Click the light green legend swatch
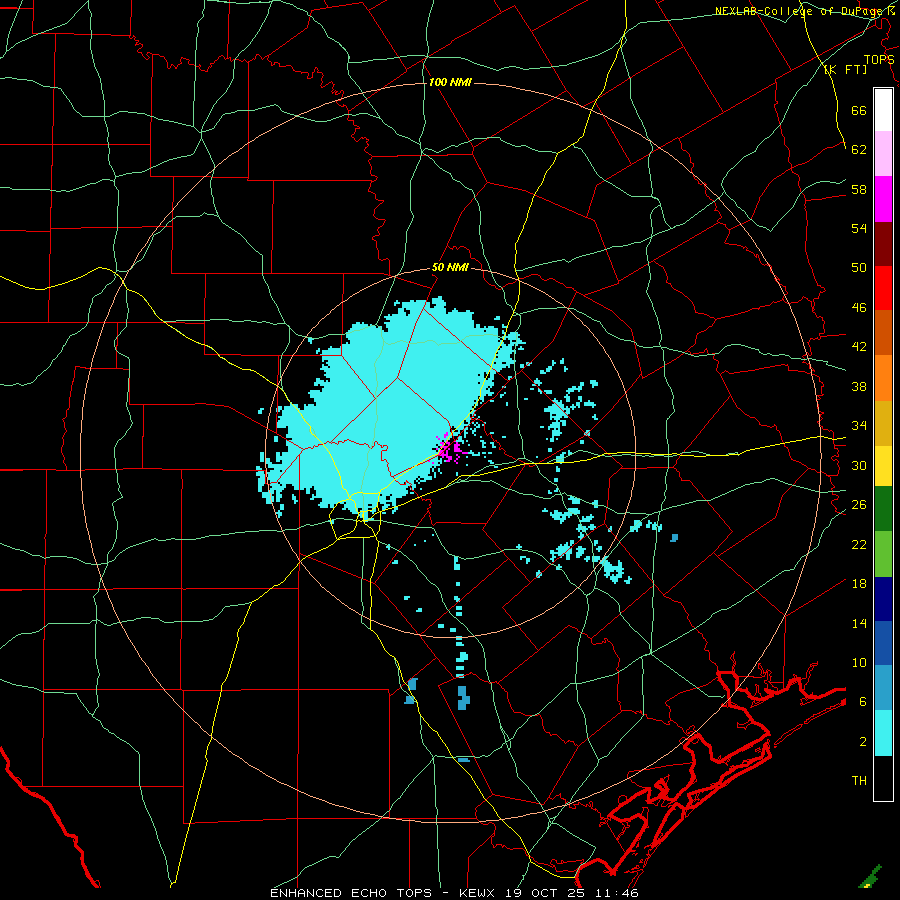This screenshot has height=900, width=900. click(883, 554)
